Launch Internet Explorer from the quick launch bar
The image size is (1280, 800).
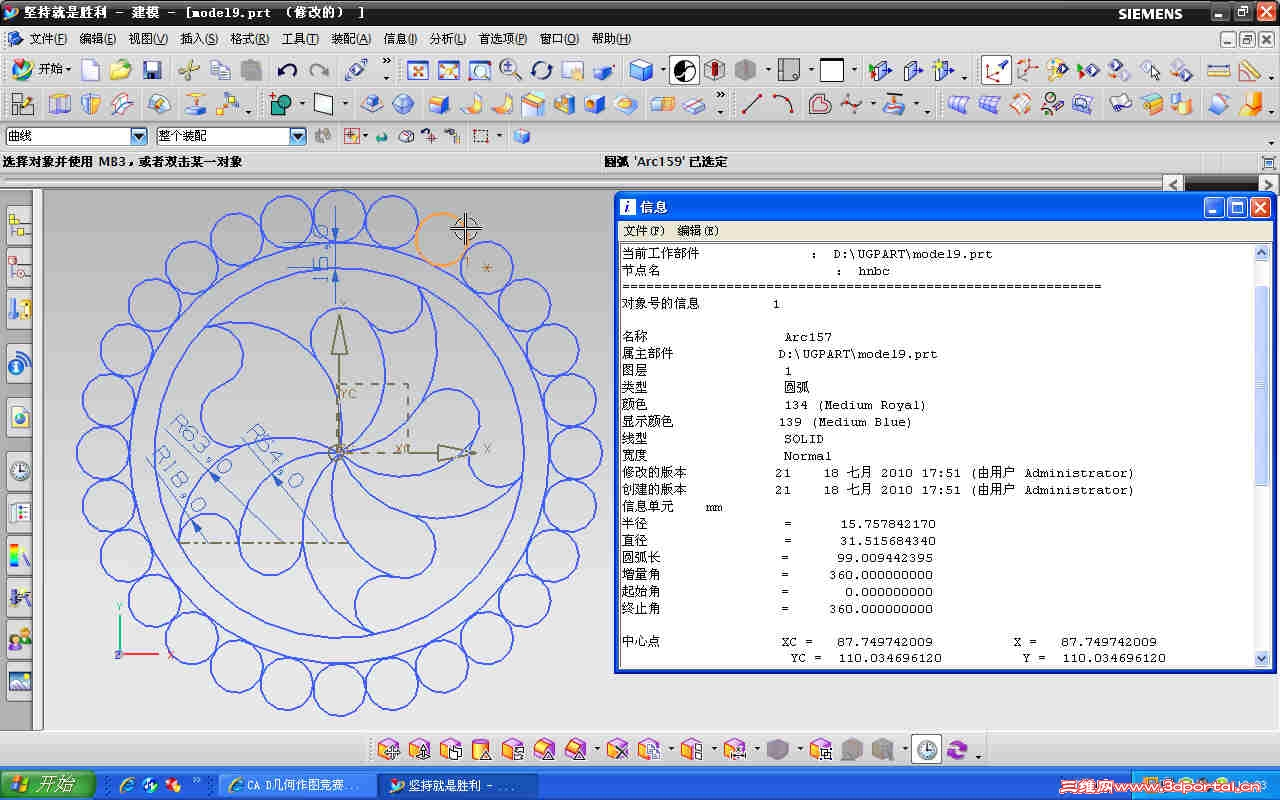click(x=128, y=785)
